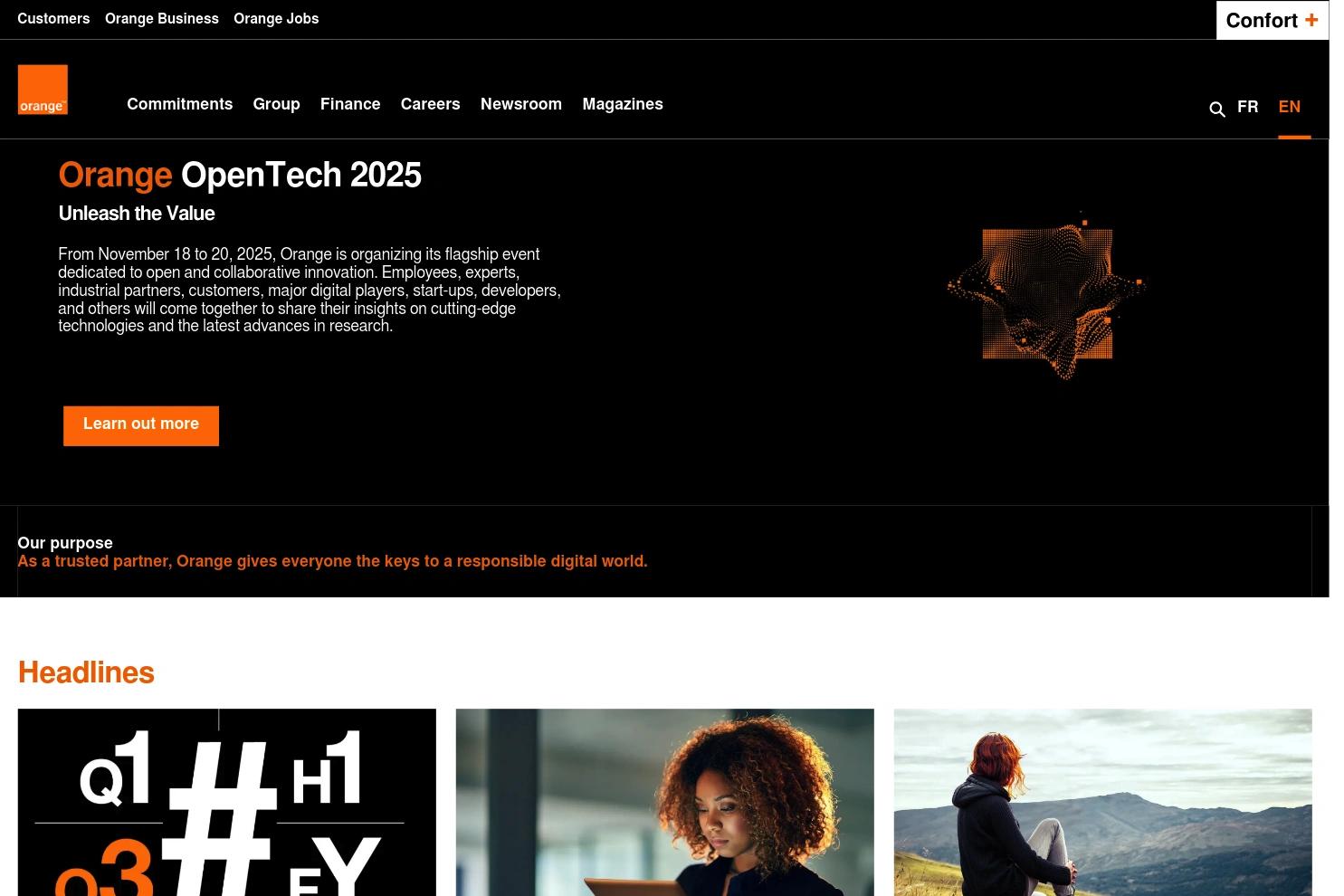Open the search magnifier icon
The image size is (1344, 896).
point(1217,110)
